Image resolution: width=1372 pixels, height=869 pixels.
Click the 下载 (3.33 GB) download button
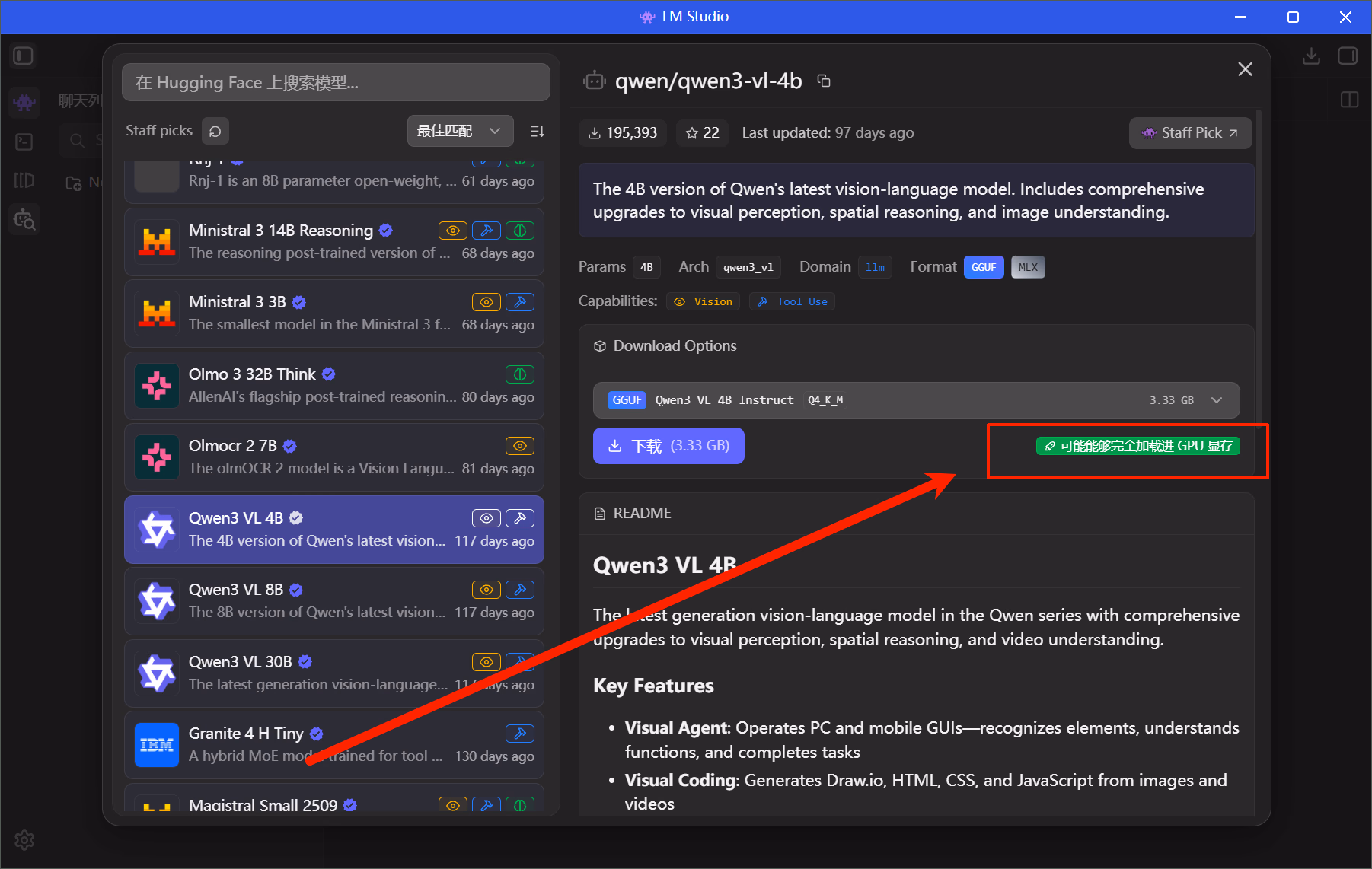click(668, 446)
